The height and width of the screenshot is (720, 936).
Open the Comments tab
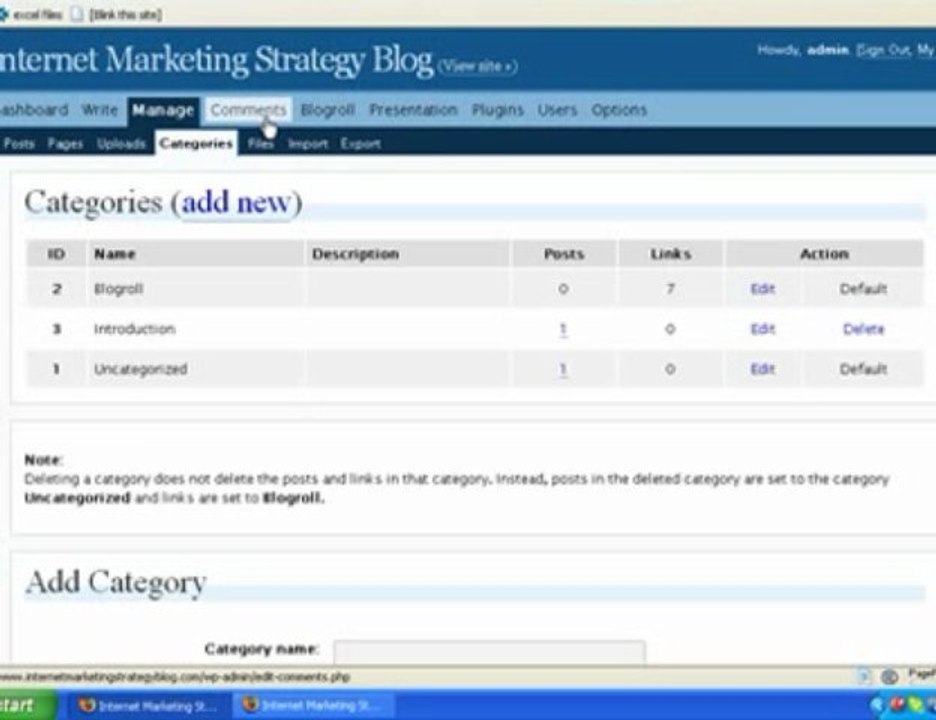[x=248, y=110]
